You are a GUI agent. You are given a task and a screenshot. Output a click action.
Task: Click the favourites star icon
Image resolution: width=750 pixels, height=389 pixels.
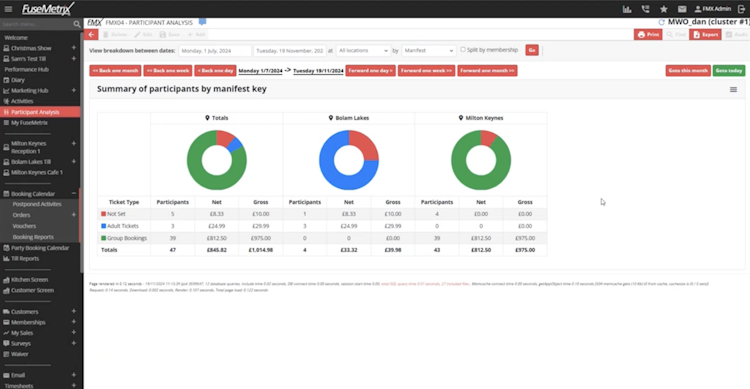click(x=663, y=9)
